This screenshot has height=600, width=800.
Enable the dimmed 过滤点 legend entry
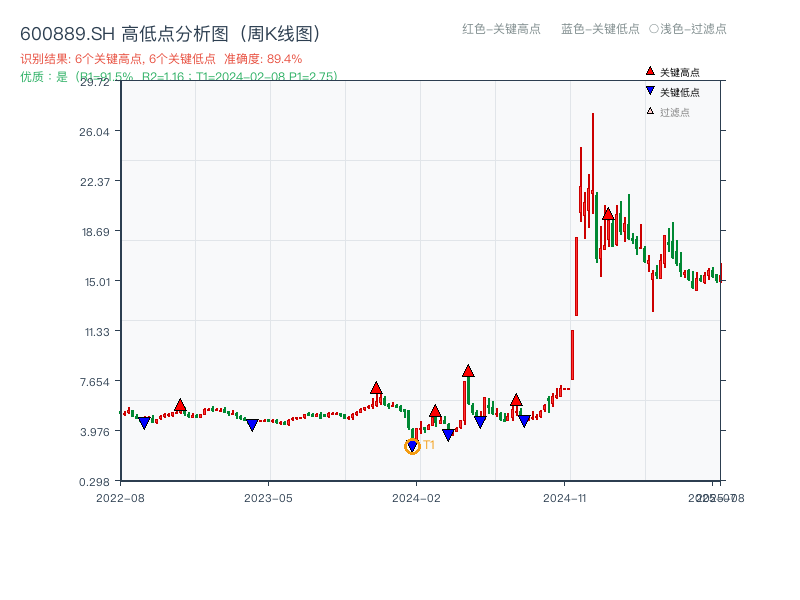coord(674,110)
